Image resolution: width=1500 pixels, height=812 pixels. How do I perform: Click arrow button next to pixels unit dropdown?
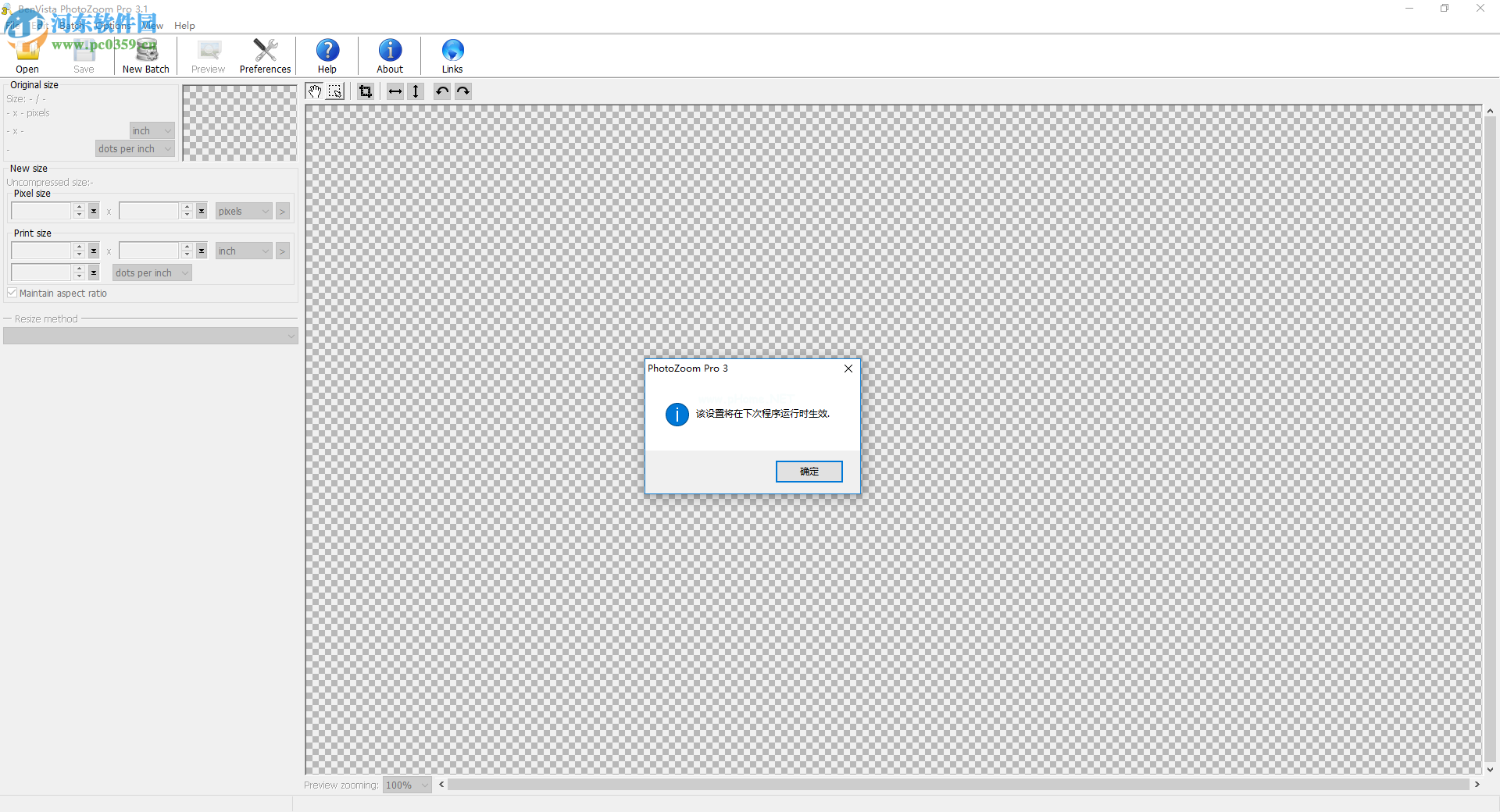tap(283, 211)
